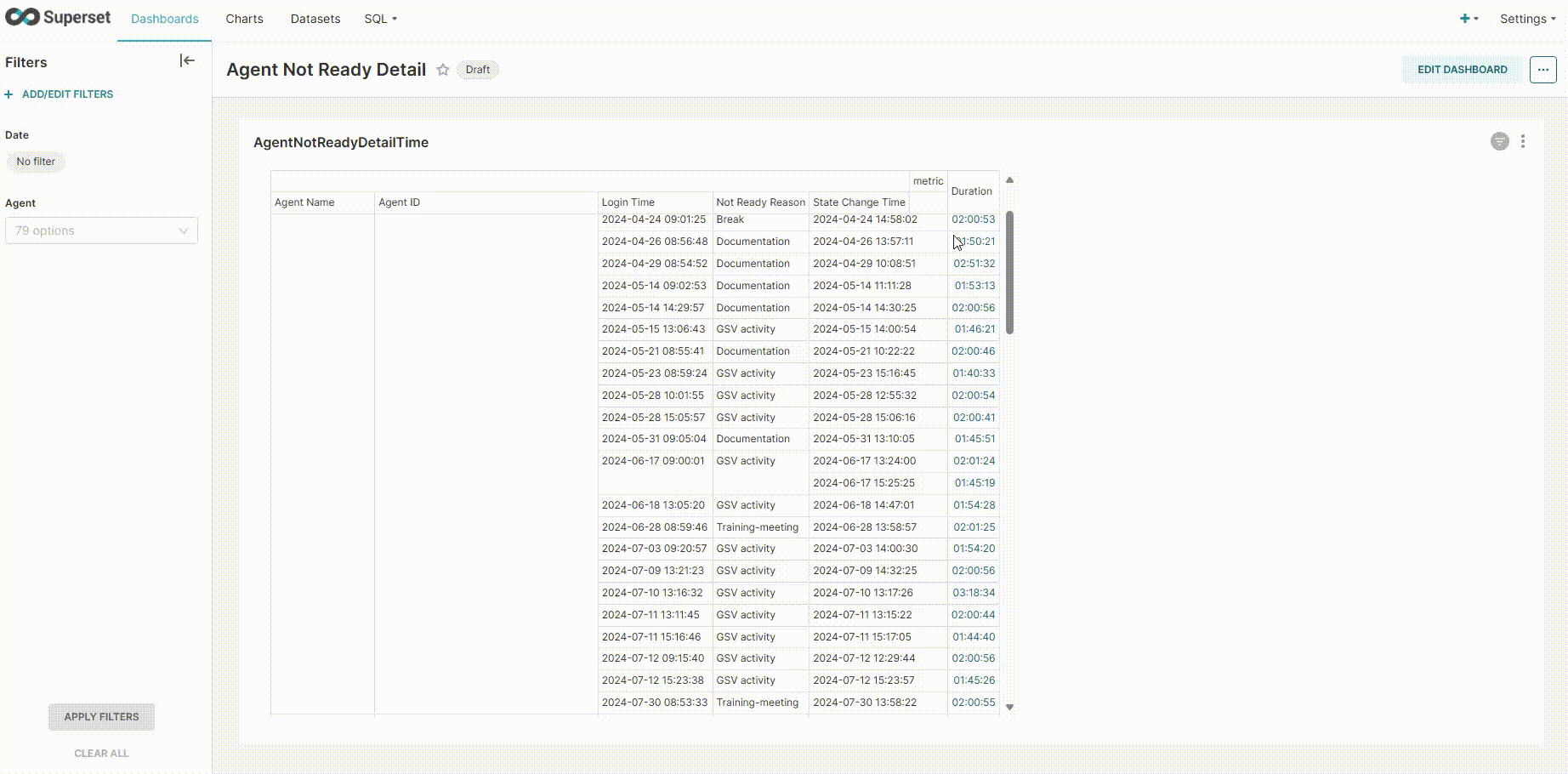1568x774 pixels.
Task: Click Clear All filters
Action: 101,753
